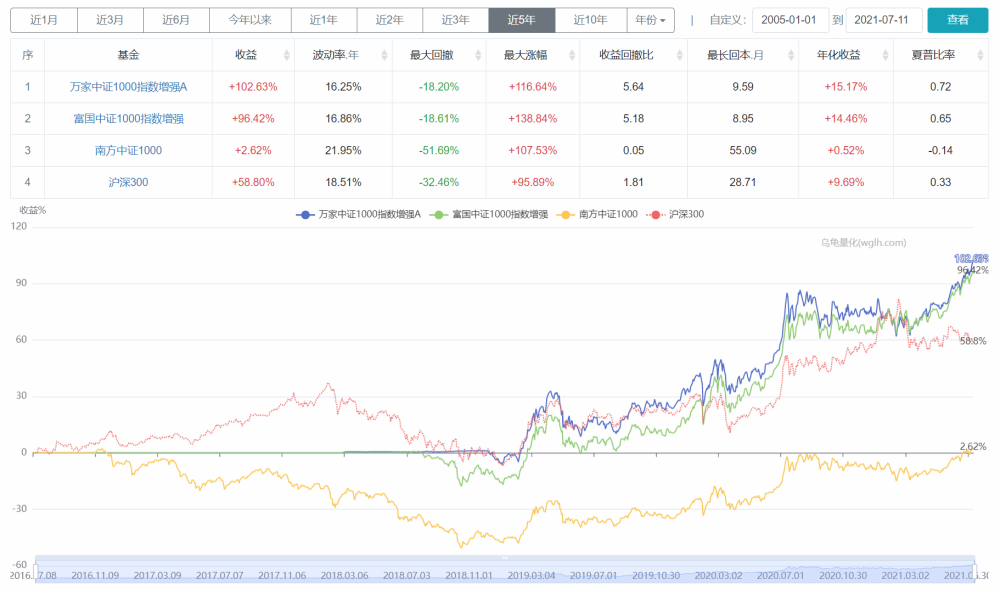Screen dimensions: 1000x590
Task: Click the 序 column header
Action: tap(27, 55)
